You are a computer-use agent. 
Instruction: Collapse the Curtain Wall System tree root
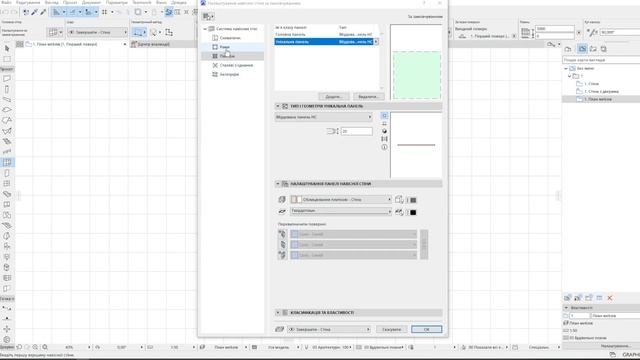pos(205,29)
